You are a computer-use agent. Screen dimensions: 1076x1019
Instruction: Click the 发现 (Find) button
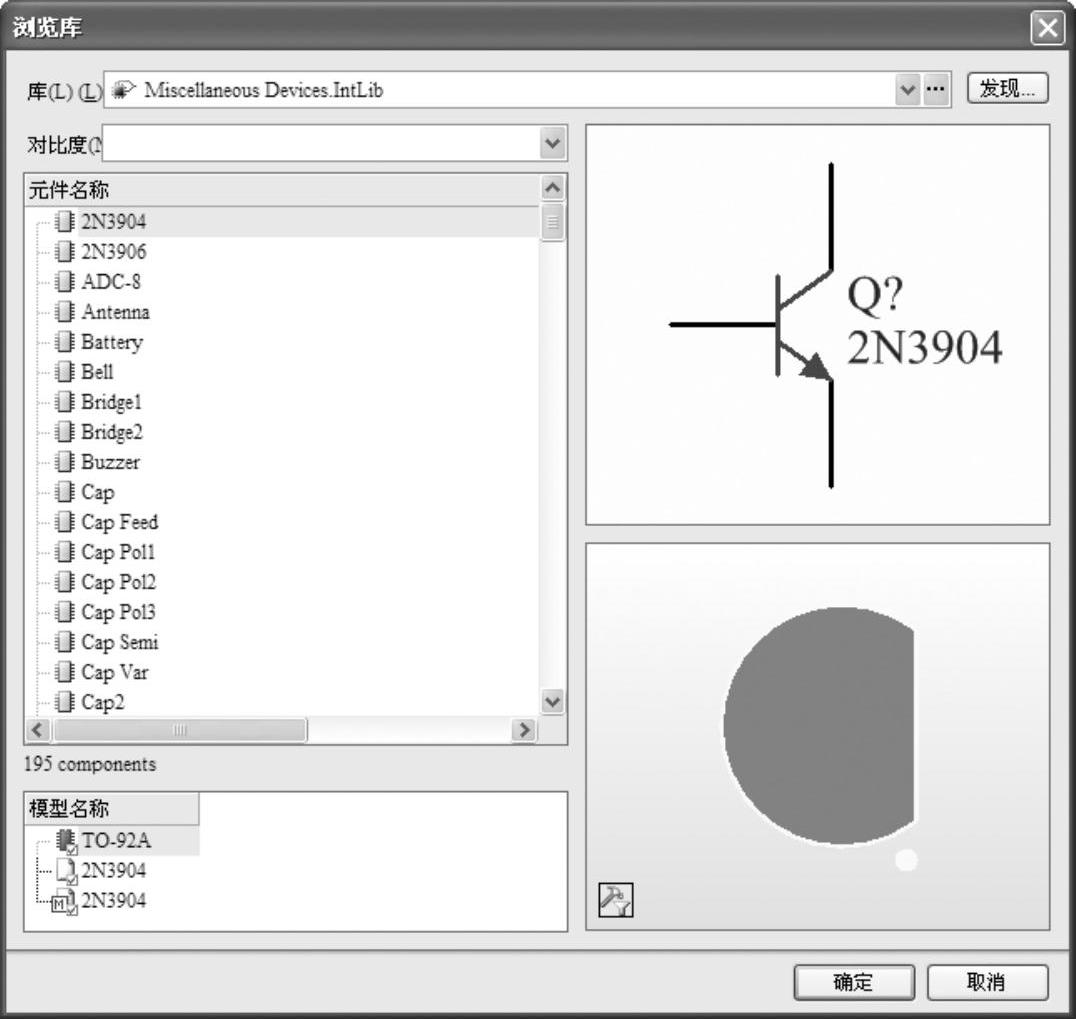pos(1007,89)
